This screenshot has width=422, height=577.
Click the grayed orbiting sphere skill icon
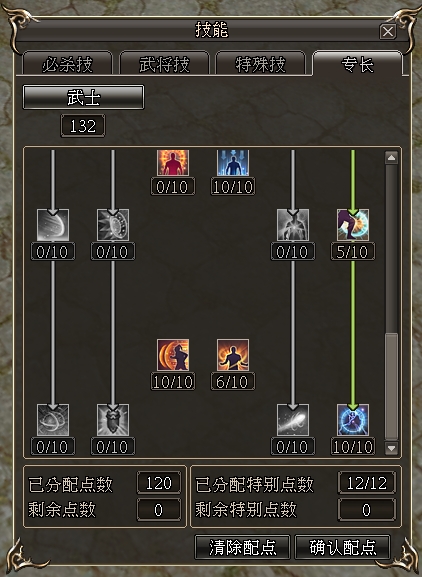pyautogui.click(x=53, y=420)
